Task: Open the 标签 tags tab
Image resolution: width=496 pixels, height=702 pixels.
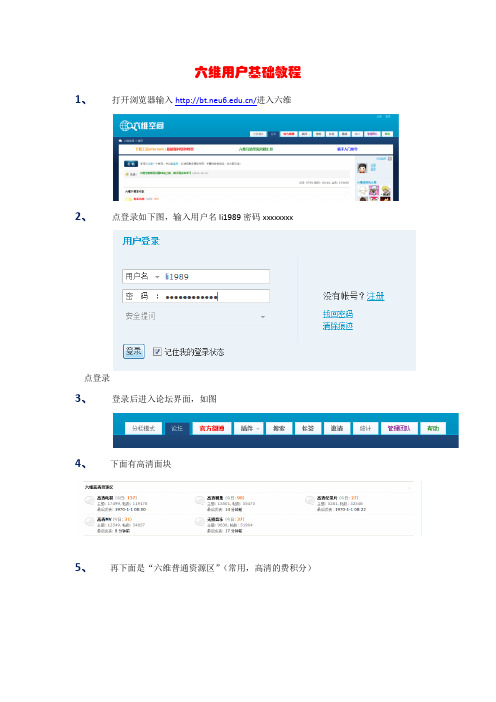Action: (308, 428)
